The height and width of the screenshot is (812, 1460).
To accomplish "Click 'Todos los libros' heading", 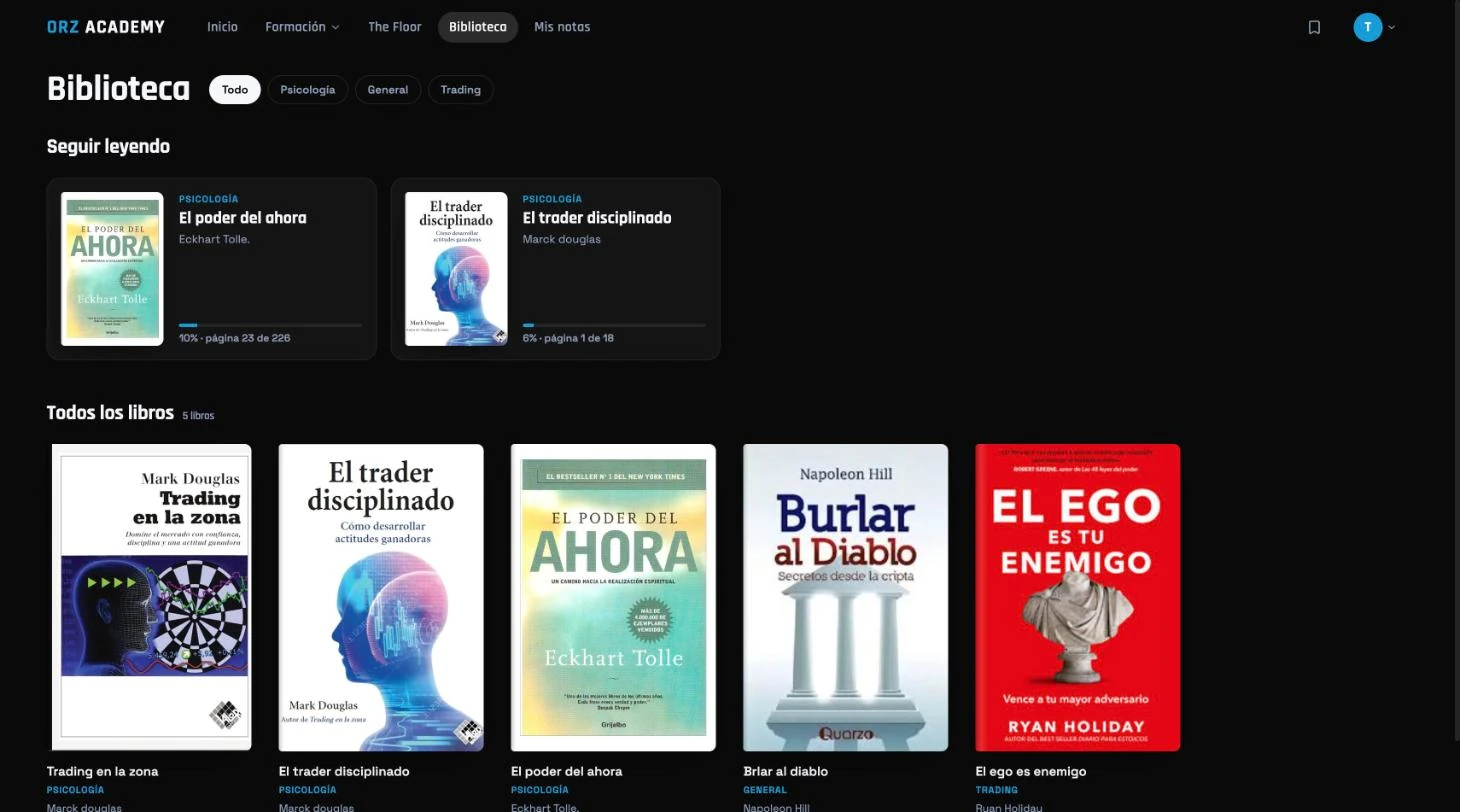I will pyautogui.click(x=110, y=412).
